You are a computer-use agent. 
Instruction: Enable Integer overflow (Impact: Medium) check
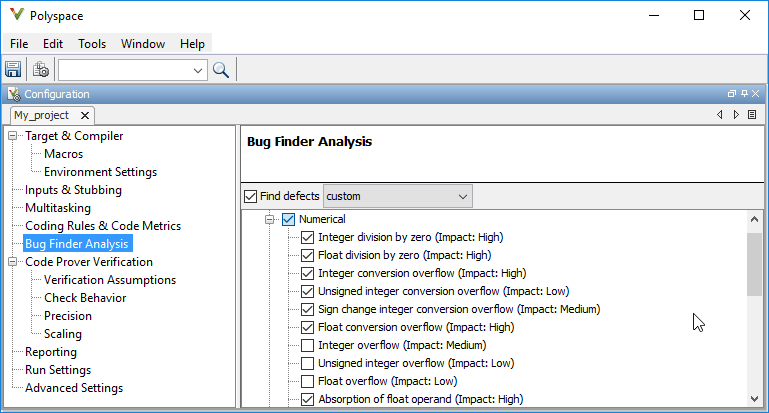308,345
